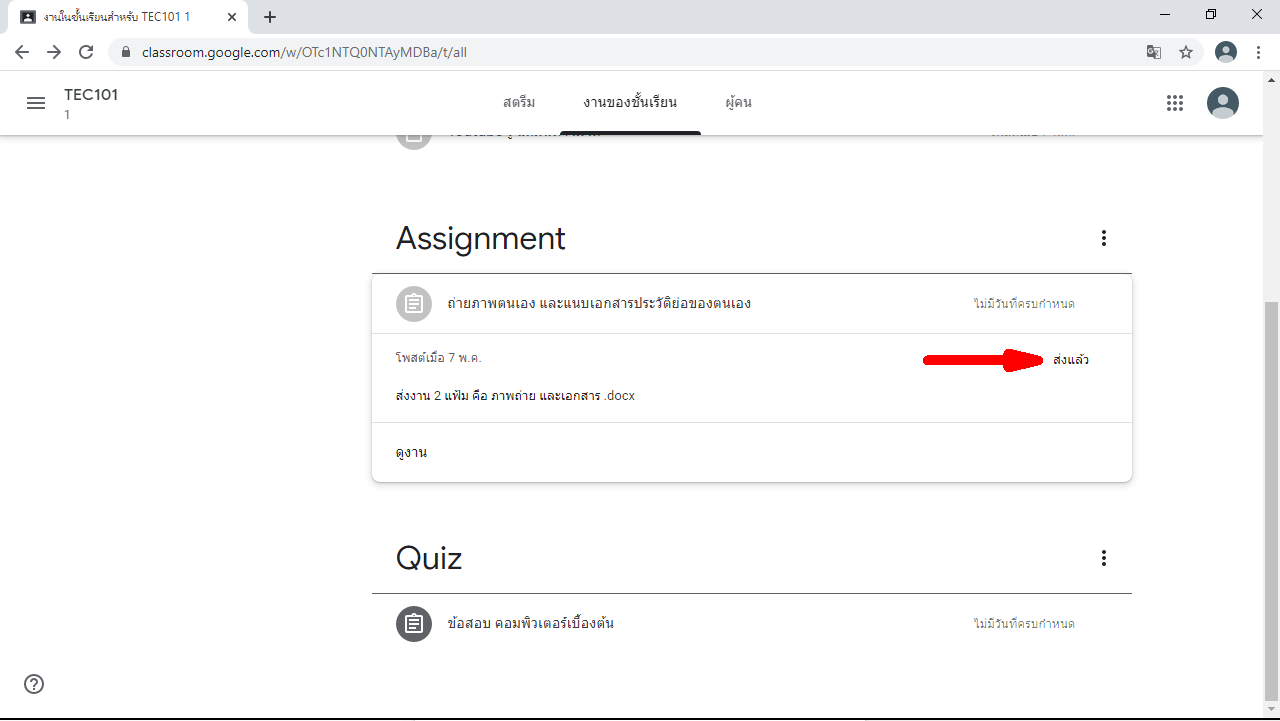Click the Google account avatar

pos(1222,103)
